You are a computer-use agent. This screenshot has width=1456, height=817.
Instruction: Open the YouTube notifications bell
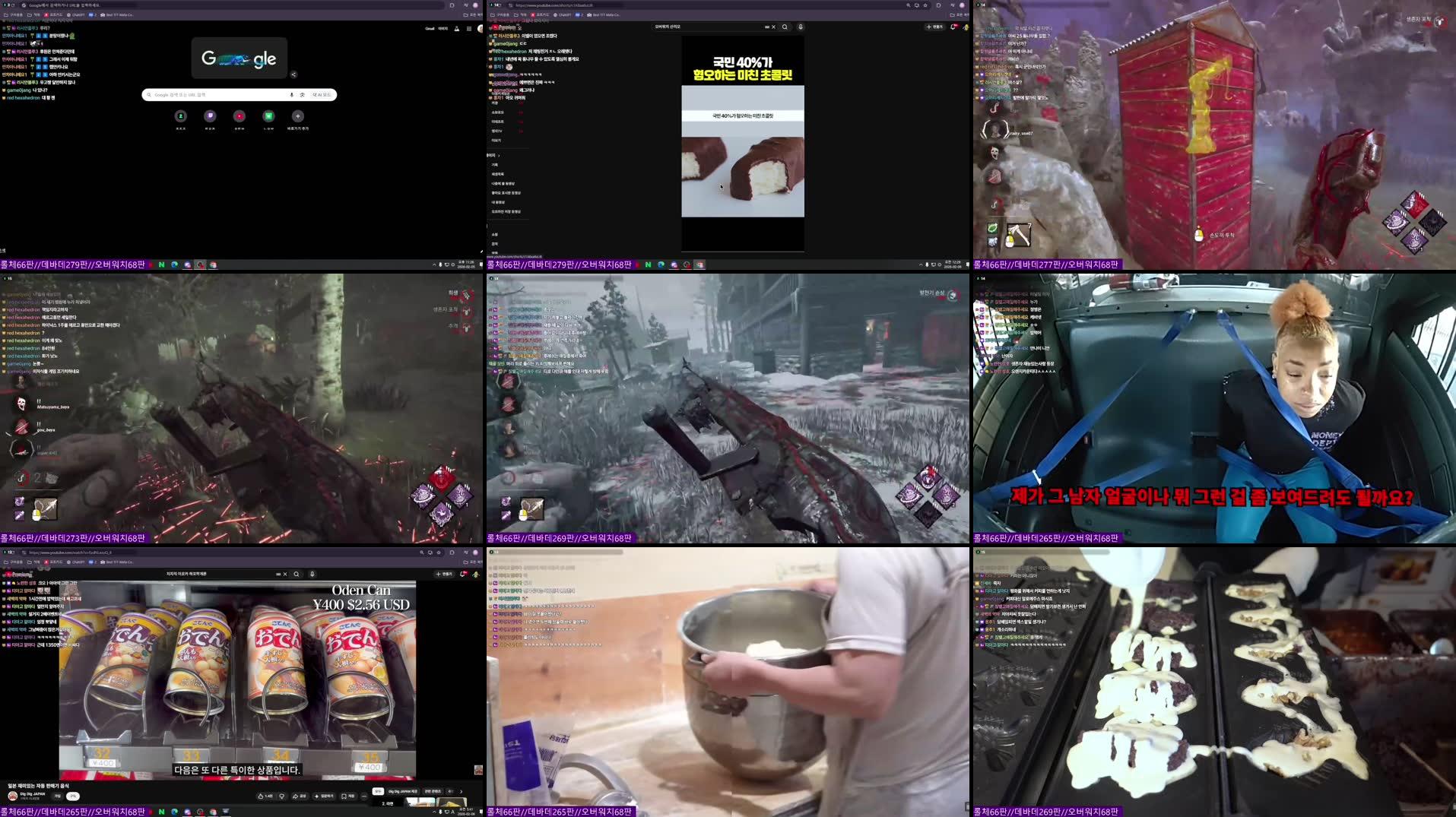(953, 27)
